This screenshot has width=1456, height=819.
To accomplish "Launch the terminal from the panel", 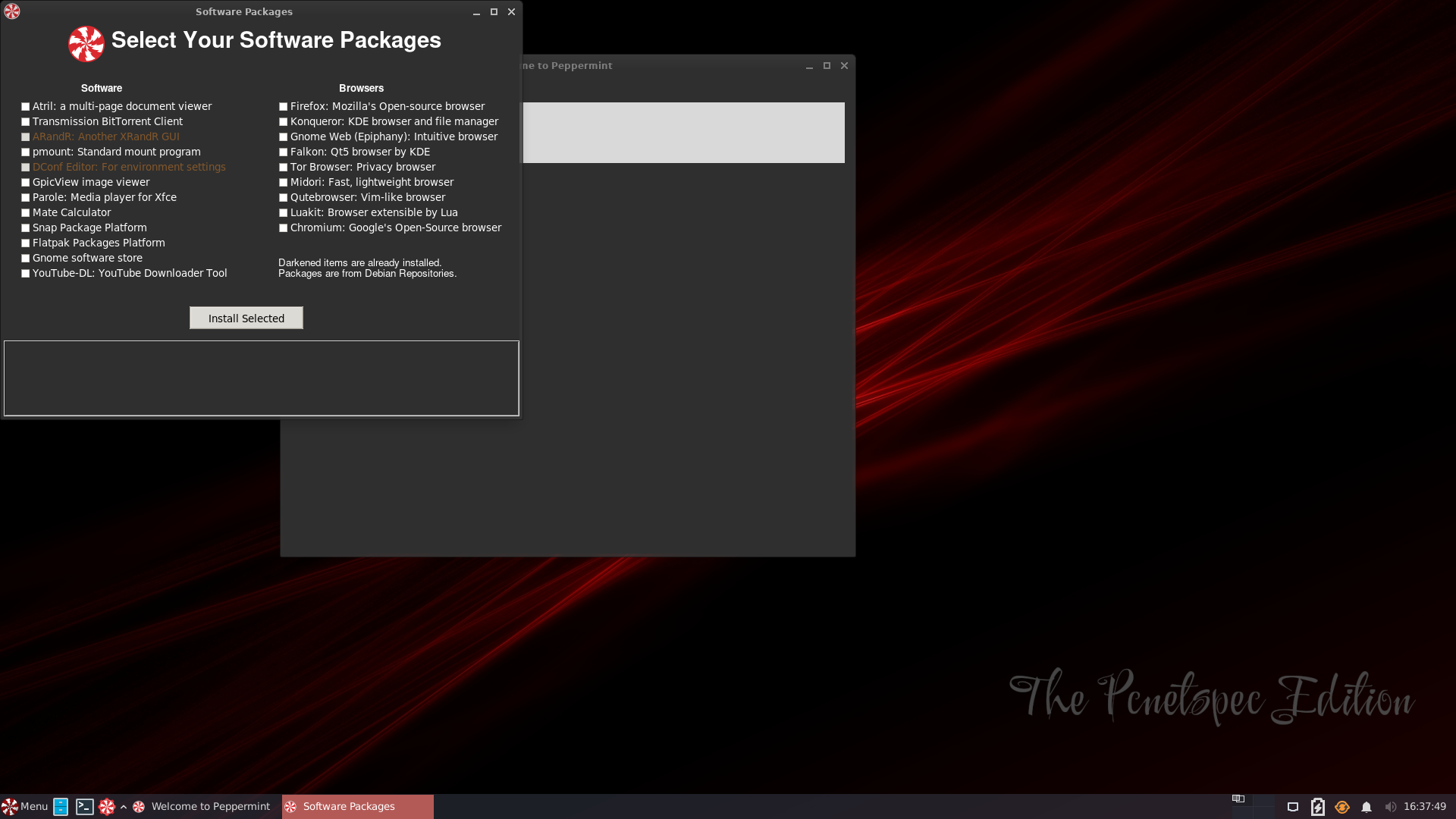I will point(84,807).
